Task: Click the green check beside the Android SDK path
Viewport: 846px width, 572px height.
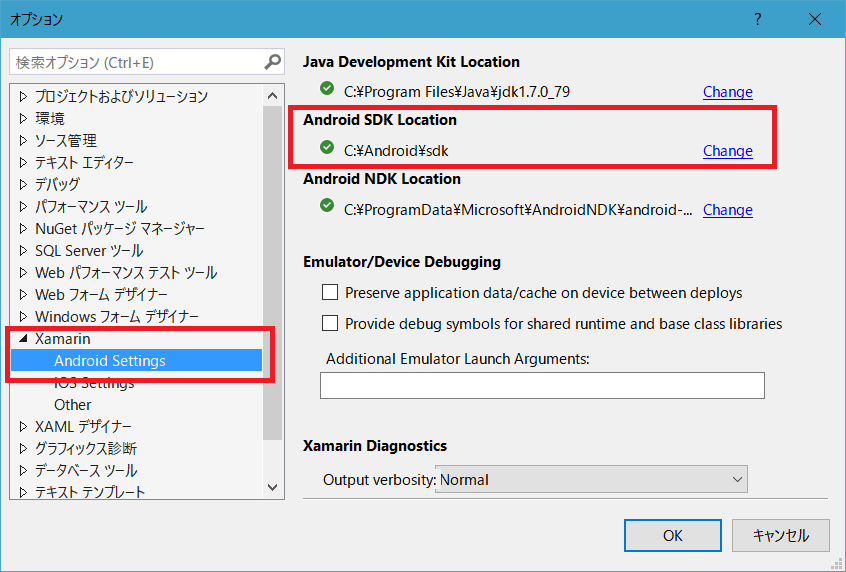Action: tap(327, 147)
